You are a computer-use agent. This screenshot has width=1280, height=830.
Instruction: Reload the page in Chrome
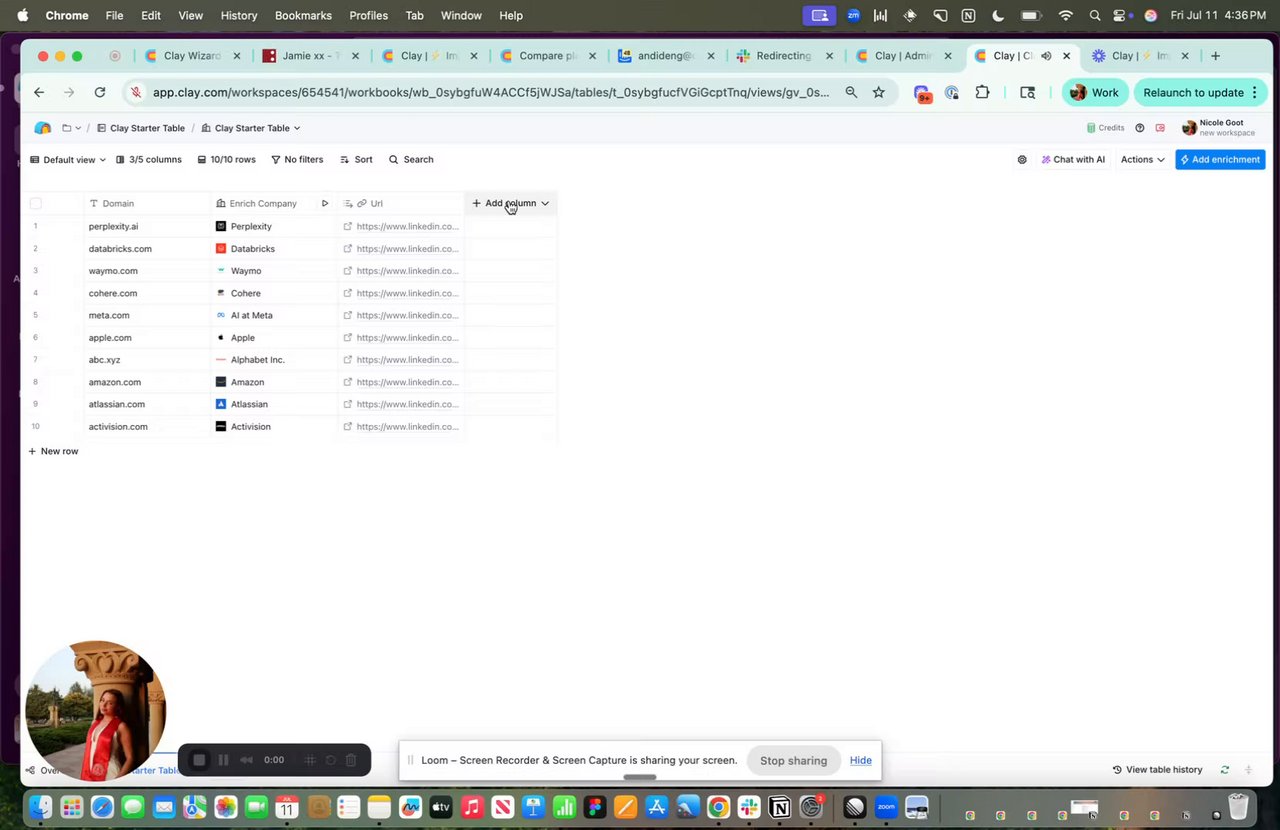pos(100,93)
